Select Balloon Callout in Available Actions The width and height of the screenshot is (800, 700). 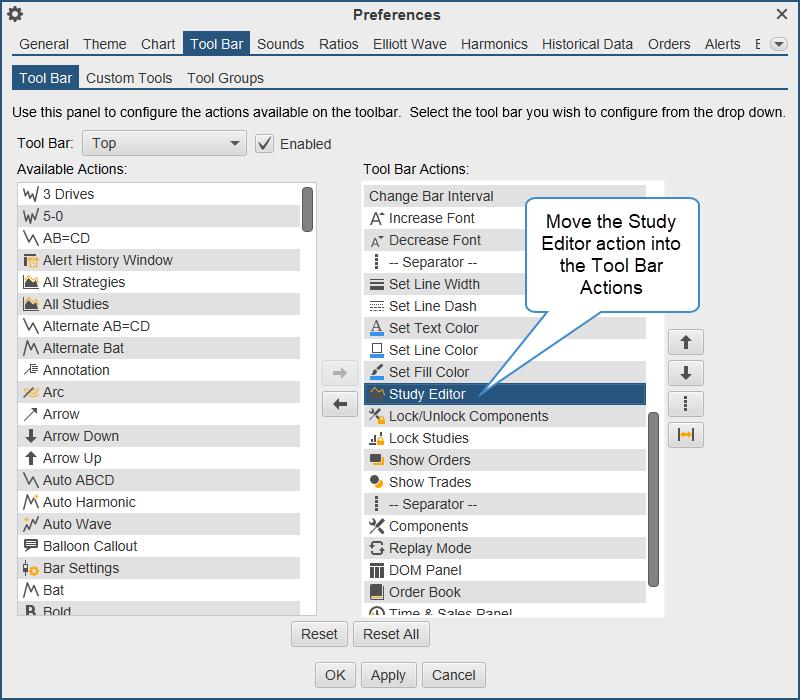tap(90, 546)
